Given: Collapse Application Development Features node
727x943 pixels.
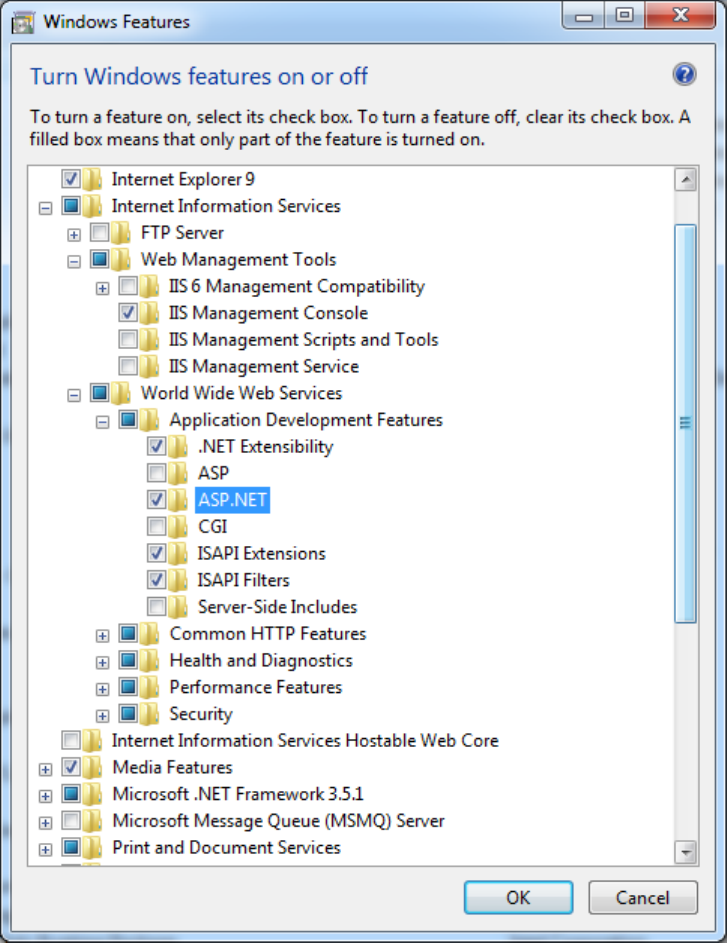Looking at the screenshot, I should click(x=103, y=422).
